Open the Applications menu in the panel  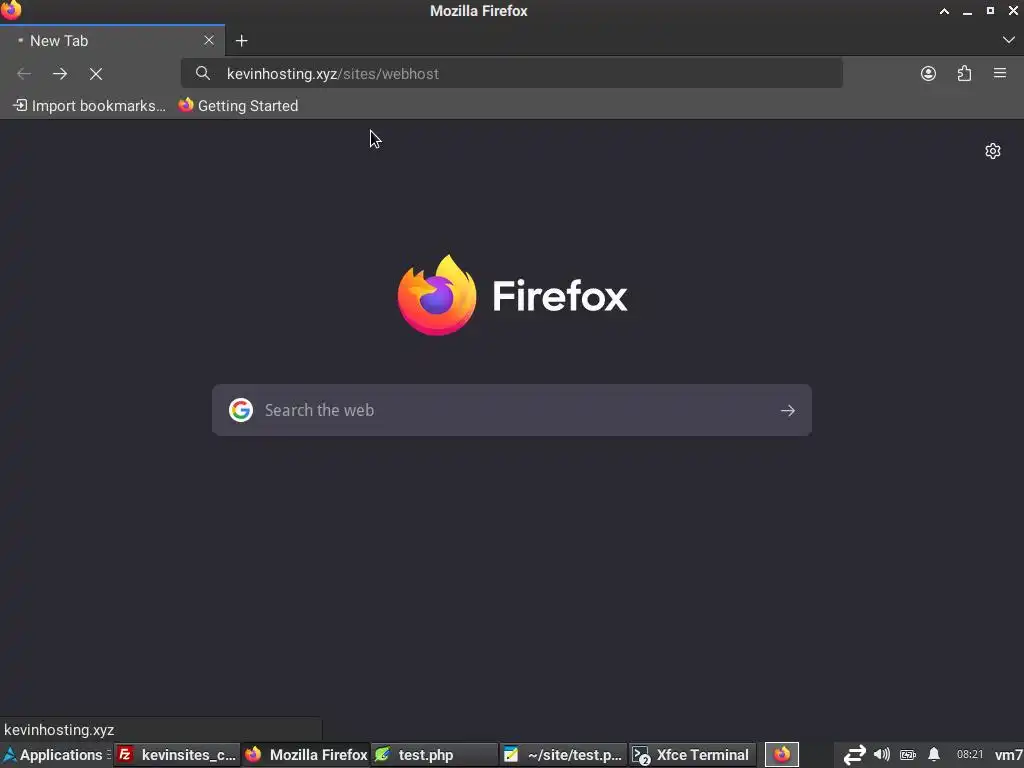pyautogui.click(x=54, y=755)
